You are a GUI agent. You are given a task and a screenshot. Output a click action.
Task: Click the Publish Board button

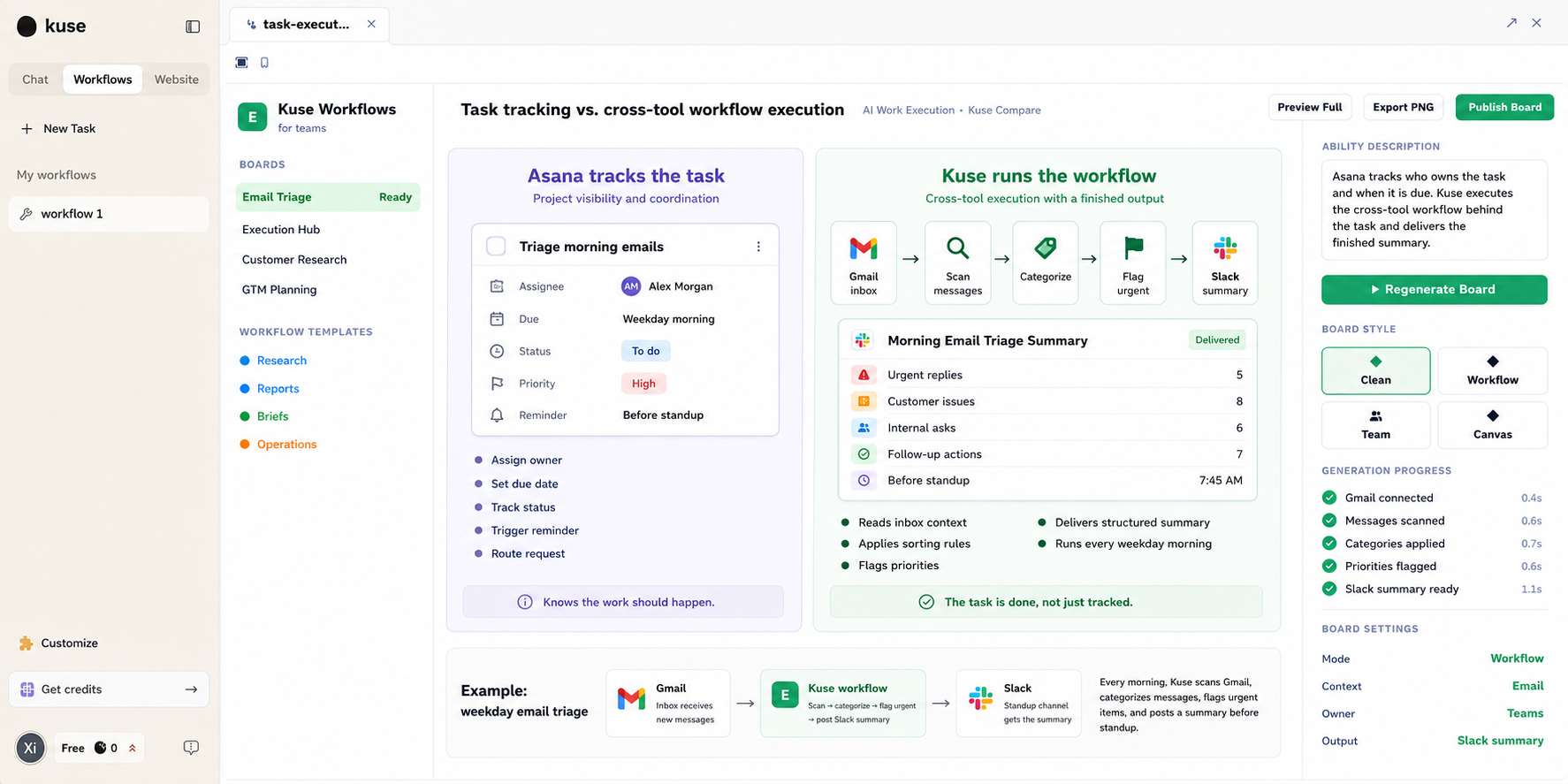point(1504,107)
